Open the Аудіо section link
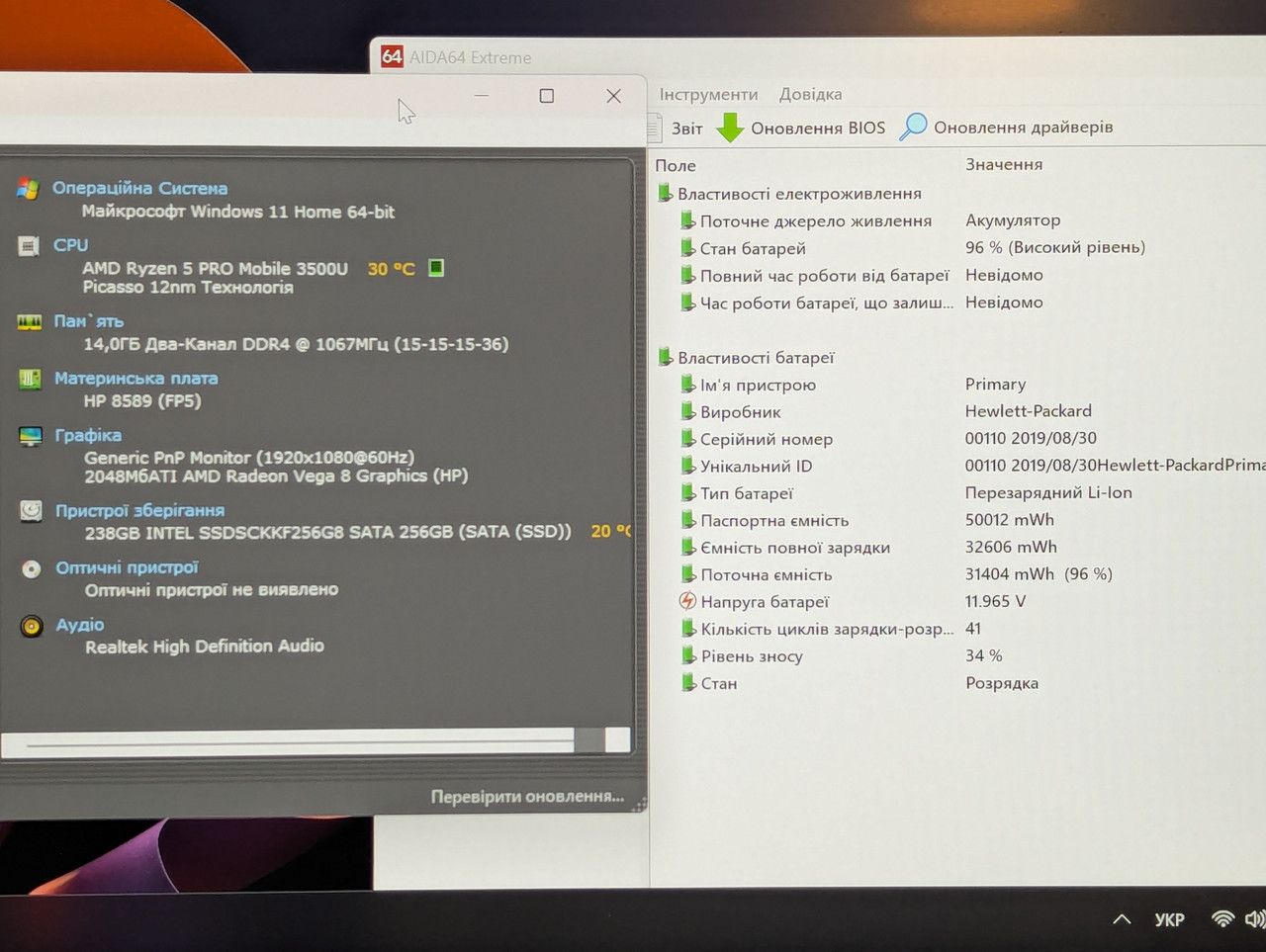Image resolution: width=1266 pixels, height=952 pixels. (80, 625)
